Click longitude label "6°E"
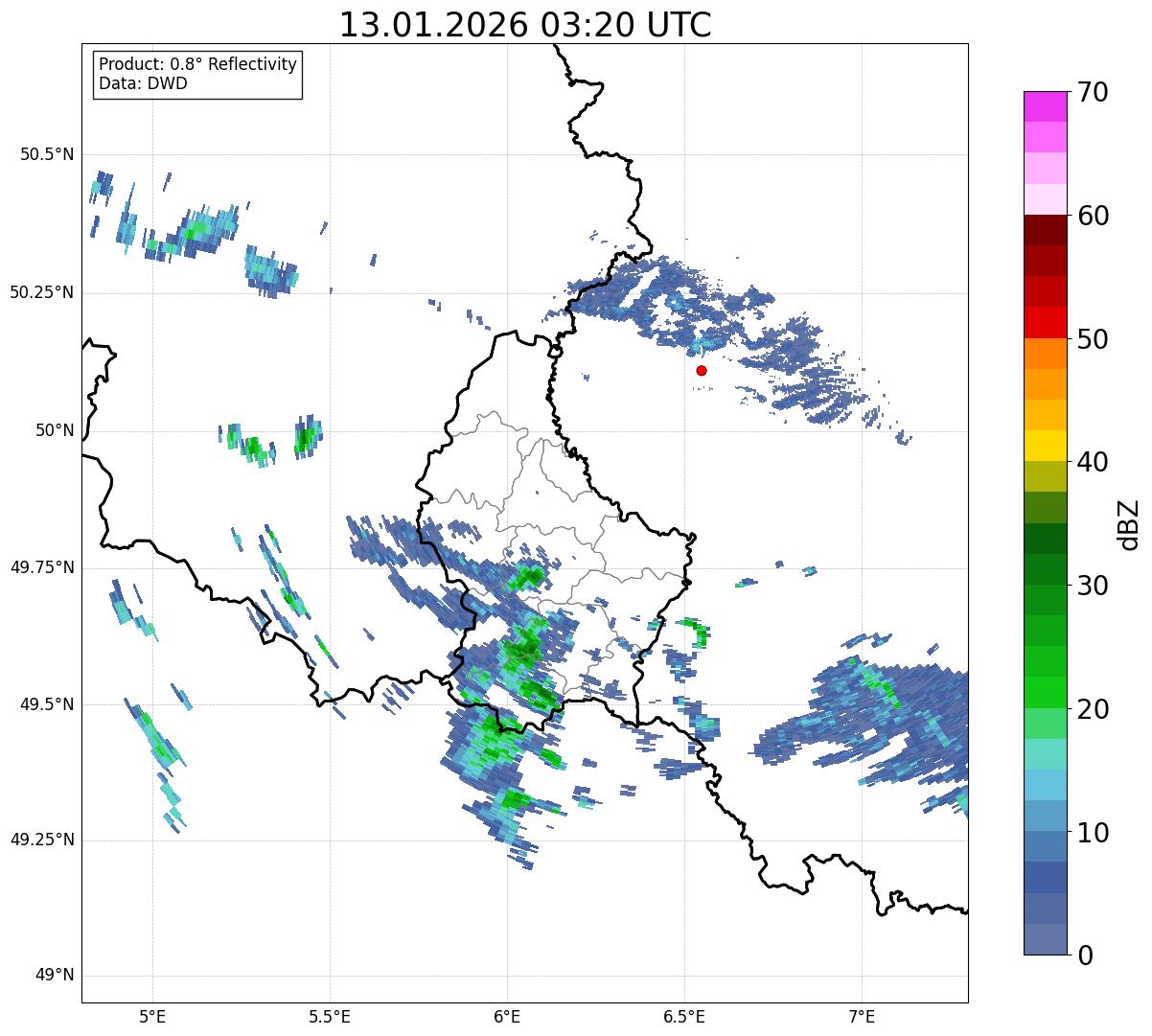1152x1036 pixels. pyautogui.click(x=507, y=1017)
